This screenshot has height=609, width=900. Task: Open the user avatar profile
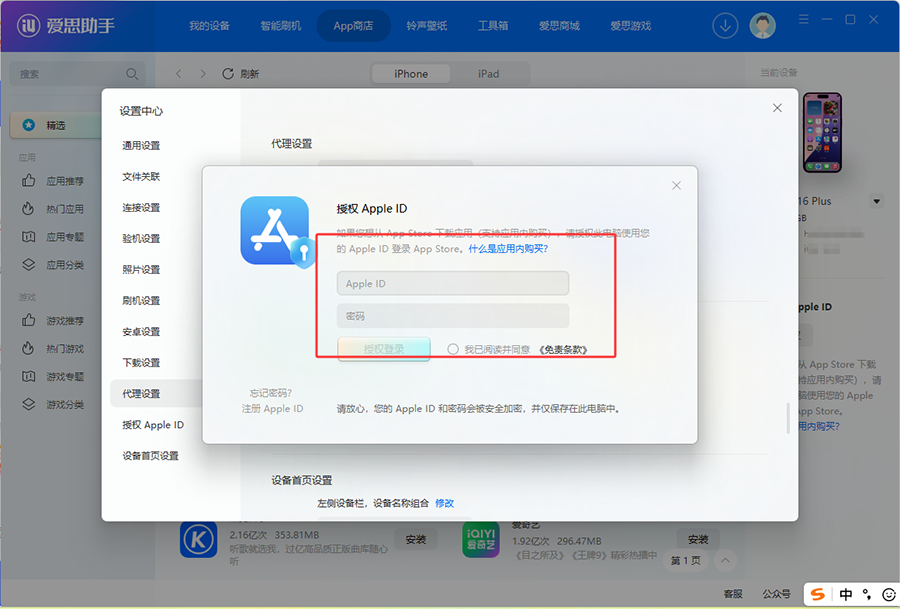pyautogui.click(x=762, y=26)
